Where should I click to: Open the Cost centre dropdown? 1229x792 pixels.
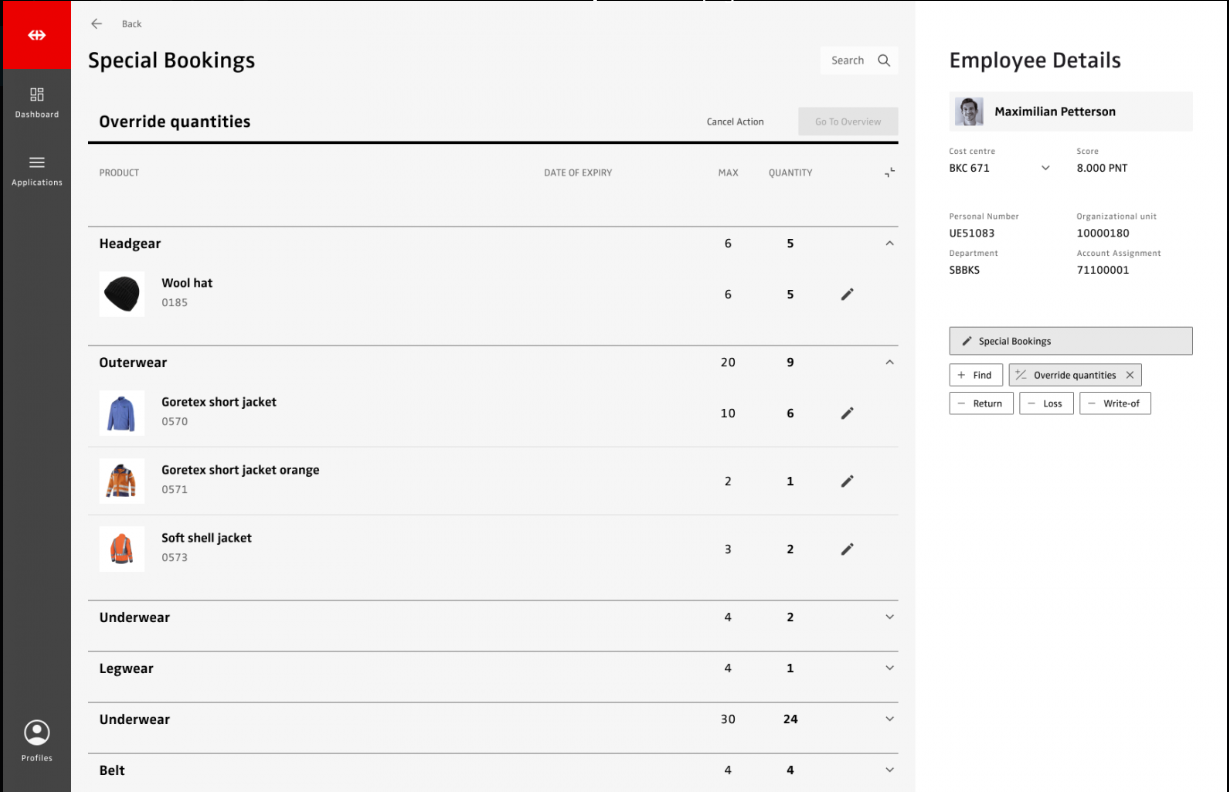click(x=1046, y=168)
